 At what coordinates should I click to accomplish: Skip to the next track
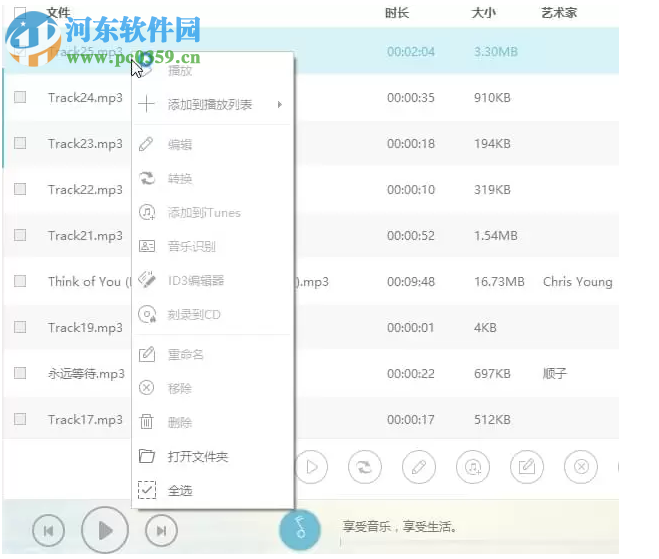(161, 531)
